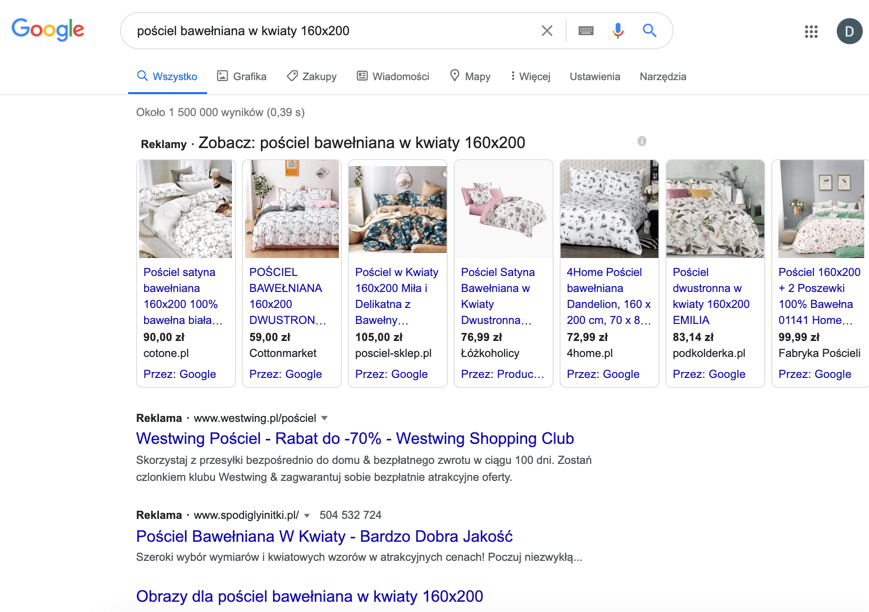
Task: Switch to the Grafika tab
Action: (242, 76)
